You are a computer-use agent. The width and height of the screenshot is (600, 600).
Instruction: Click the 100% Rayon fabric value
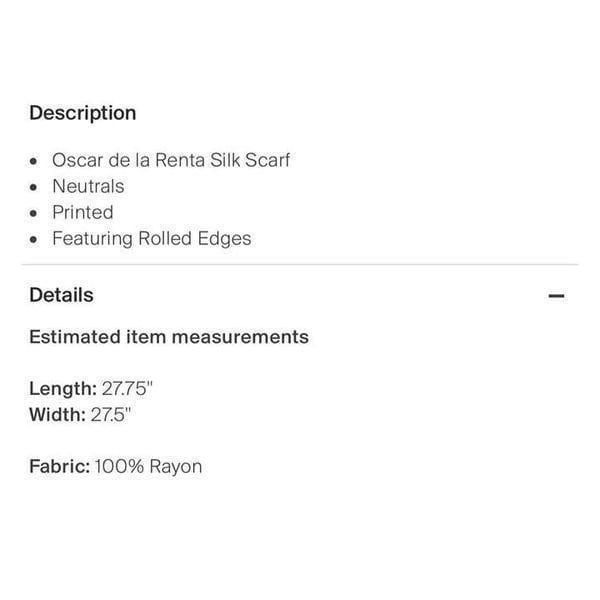coord(148,467)
